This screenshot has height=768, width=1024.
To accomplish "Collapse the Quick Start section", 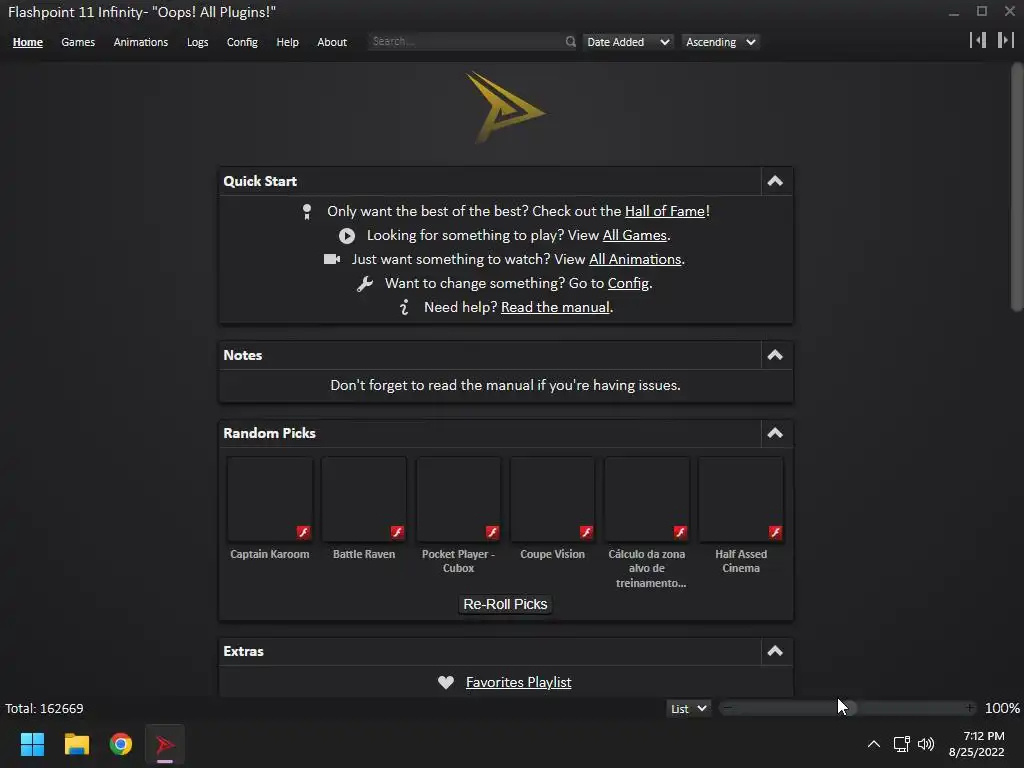I will point(775,182).
